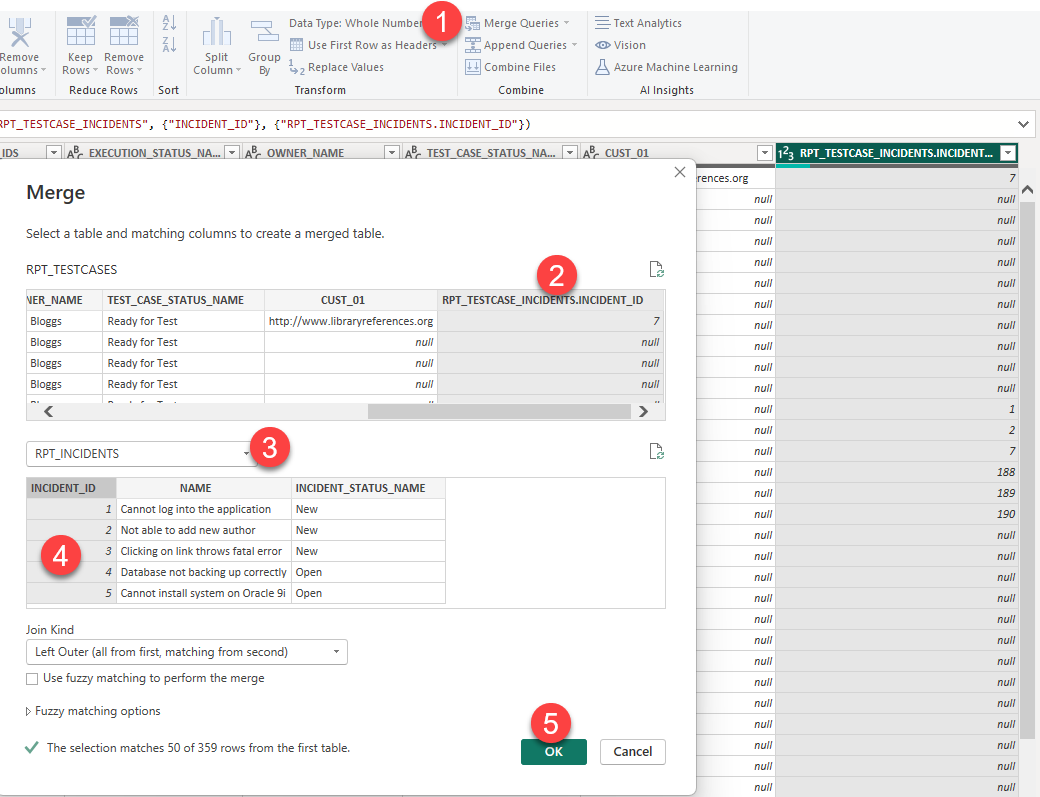Refresh preview of the RPT_TESTCASES table
This screenshot has height=797, width=1040.
656,269
